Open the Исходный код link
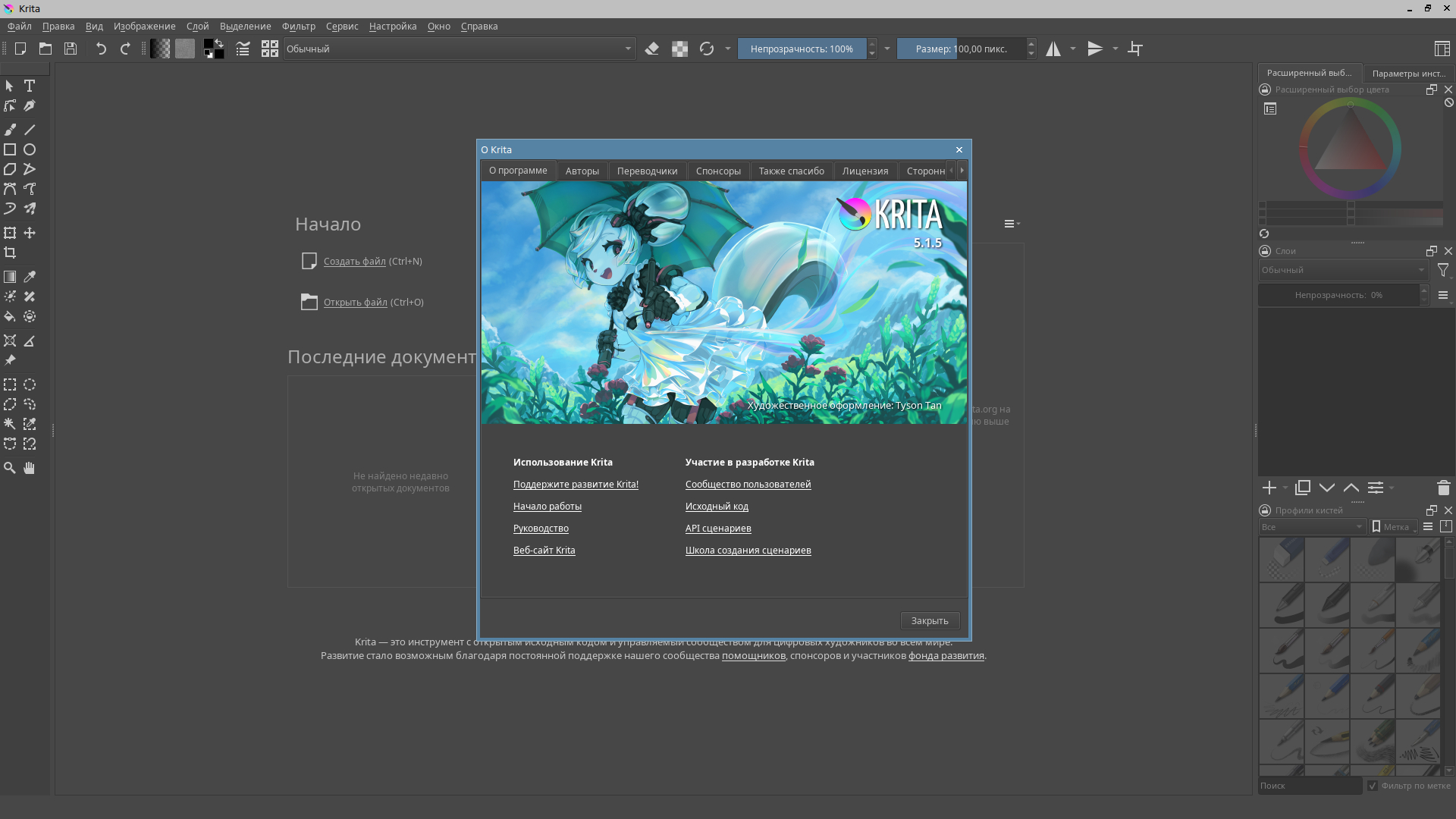1456x819 pixels. pos(717,506)
